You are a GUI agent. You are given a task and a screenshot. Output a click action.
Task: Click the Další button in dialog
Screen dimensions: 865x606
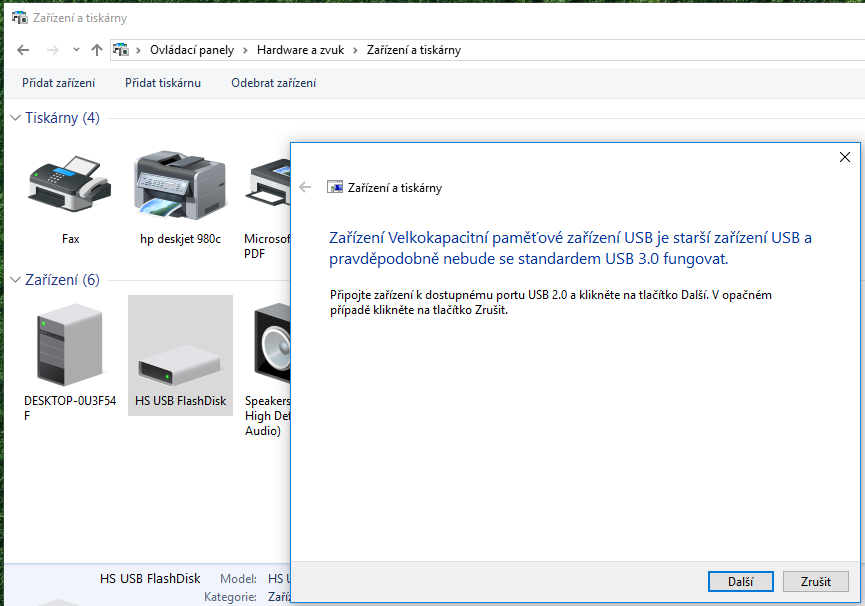(x=740, y=581)
